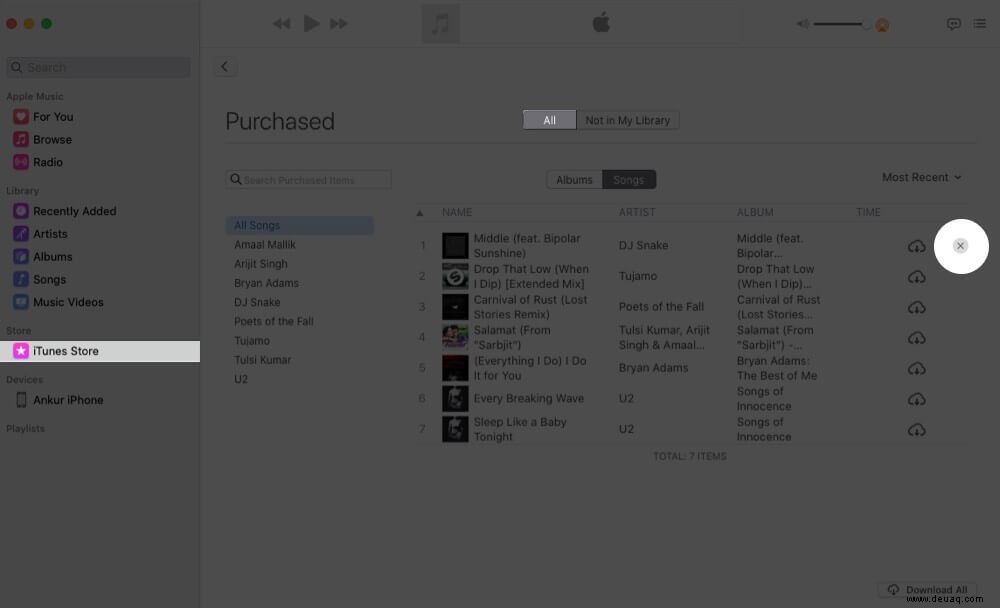This screenshot has height=608, width=1000.
Task: Select Poets of the Fall in artist list
Action: tap(273, 321)
